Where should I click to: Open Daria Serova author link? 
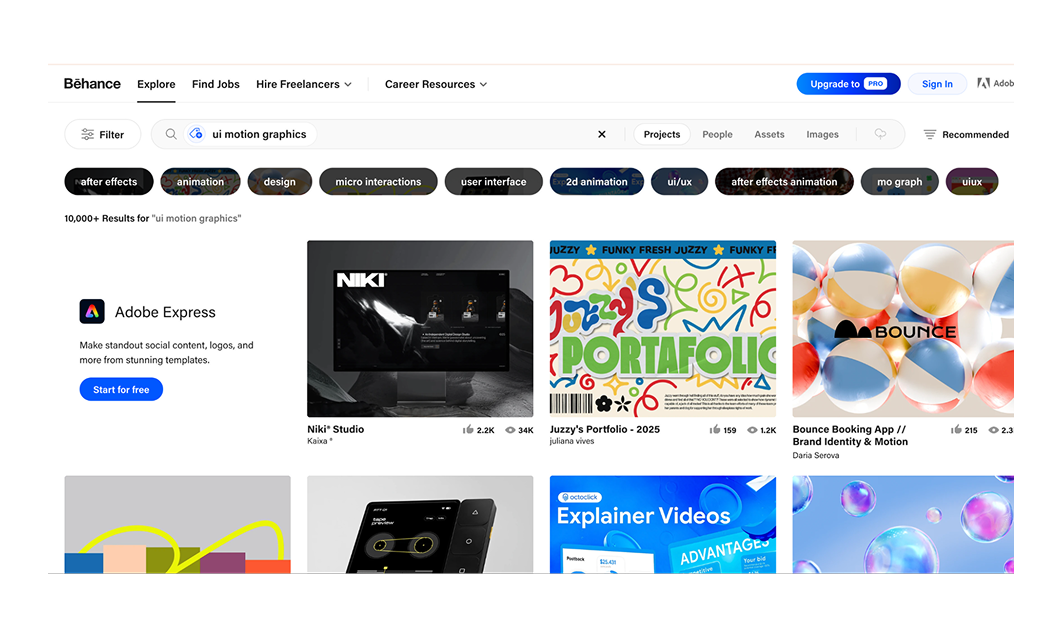click(x=815, y=455)
